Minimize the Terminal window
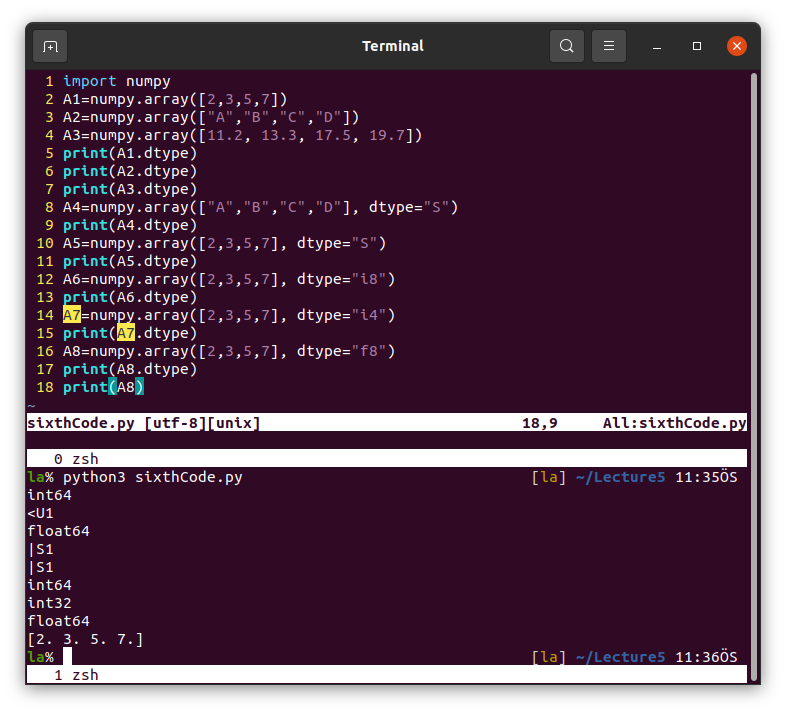This screenshot has width=786, height=713. pos(658,46)
